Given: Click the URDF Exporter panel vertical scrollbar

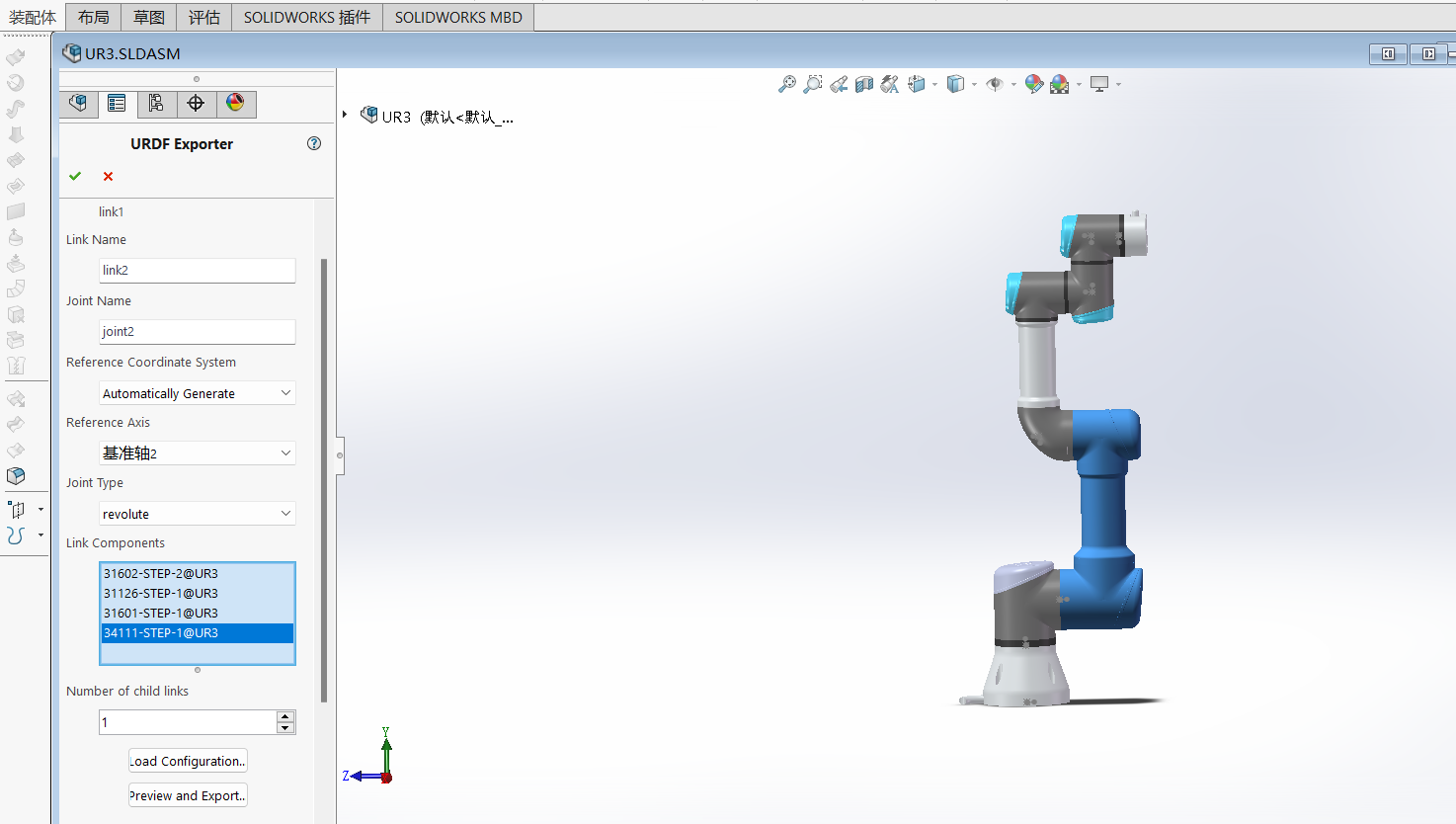Looking at the screenshot, I should (324, 480).
